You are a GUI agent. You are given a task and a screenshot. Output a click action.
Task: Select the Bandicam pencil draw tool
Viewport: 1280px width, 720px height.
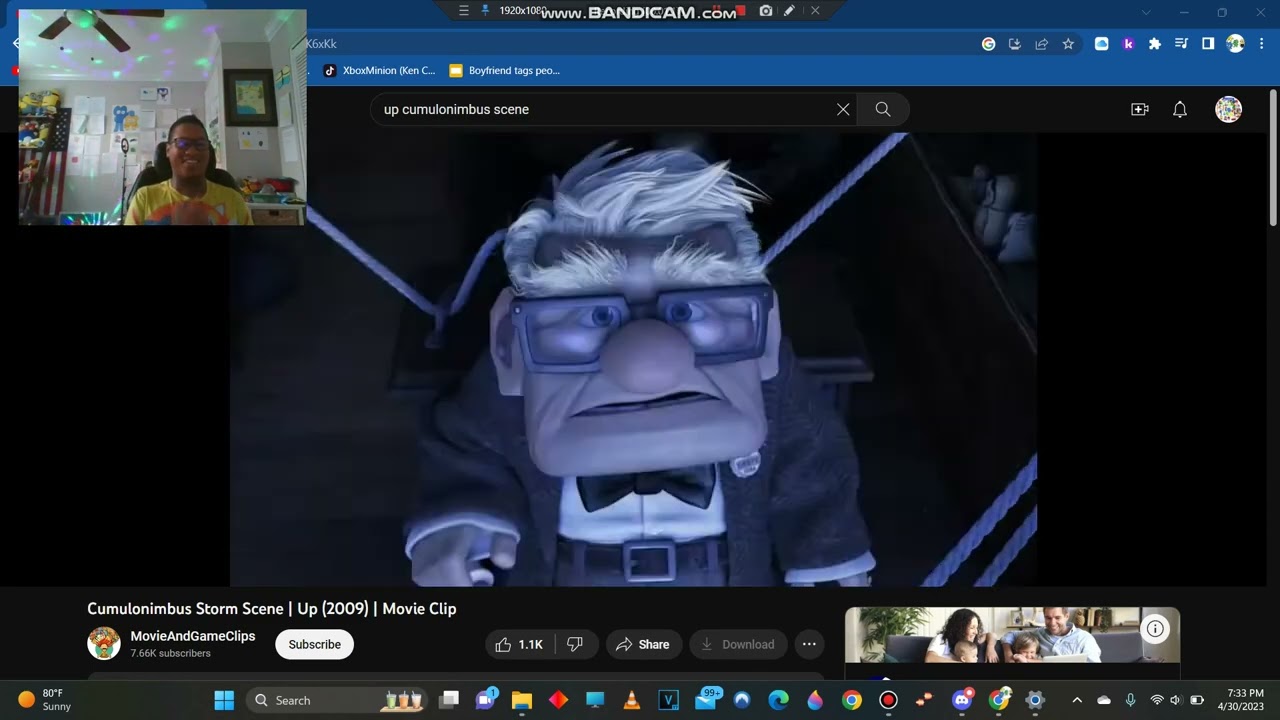790,10
